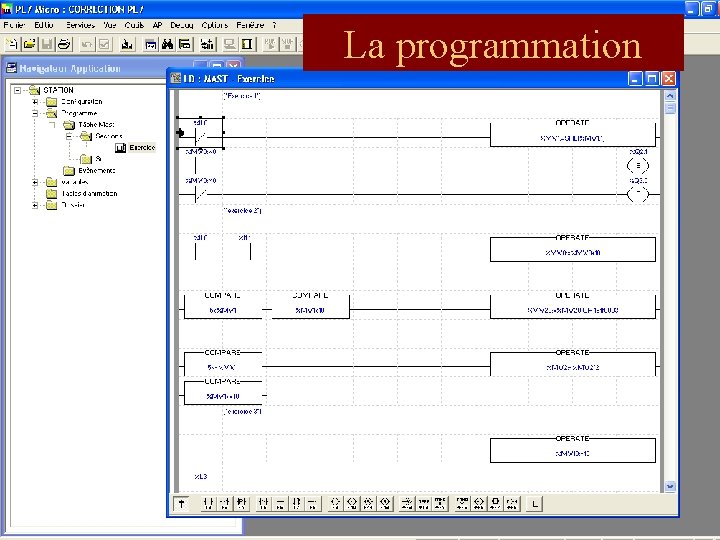Click scroll up arrow in ladder editor

pyautogui.click(x=670, y=96)
